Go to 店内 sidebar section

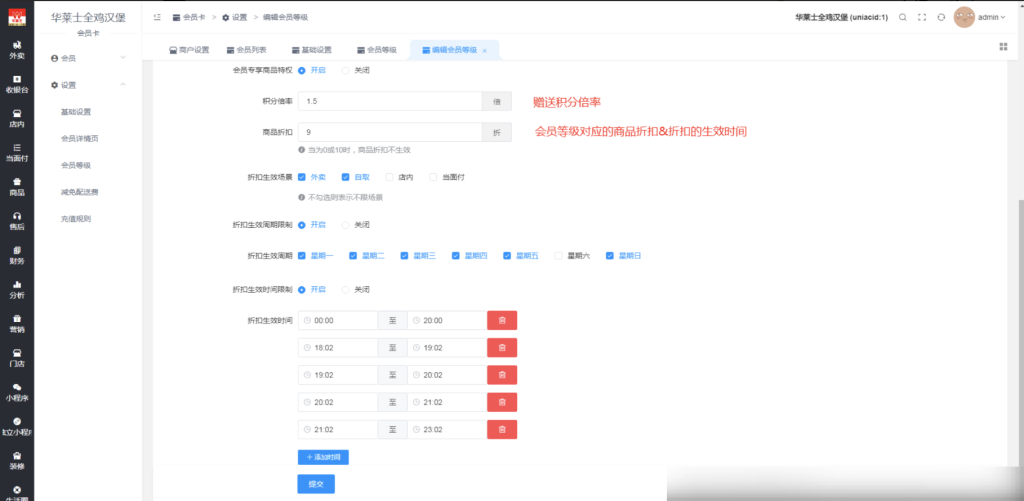[17, 118]
